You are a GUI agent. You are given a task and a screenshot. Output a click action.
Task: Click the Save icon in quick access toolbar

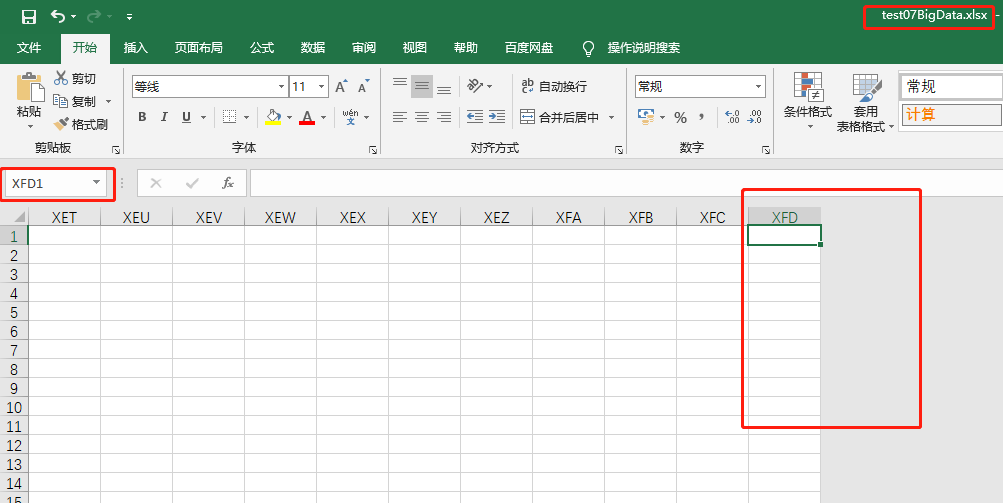29,16
